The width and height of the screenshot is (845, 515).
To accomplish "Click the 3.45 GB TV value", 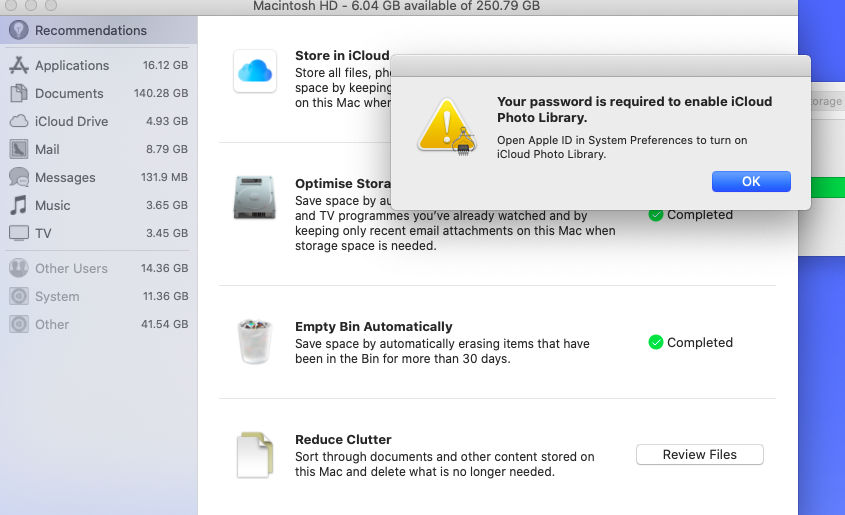I will pyautogui.click(x=167, y=233).
